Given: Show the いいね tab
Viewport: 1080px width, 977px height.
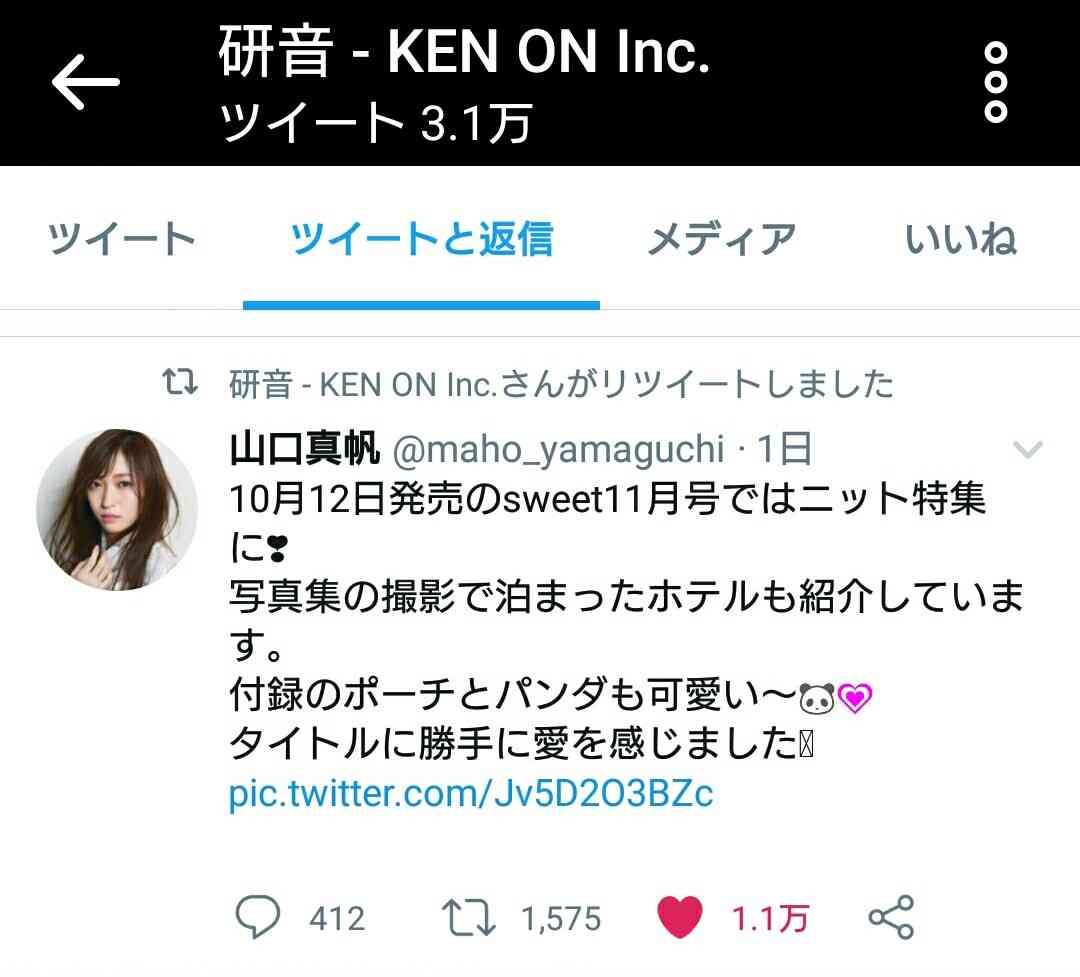Looking at the screenshot, I should click(961, 239).
